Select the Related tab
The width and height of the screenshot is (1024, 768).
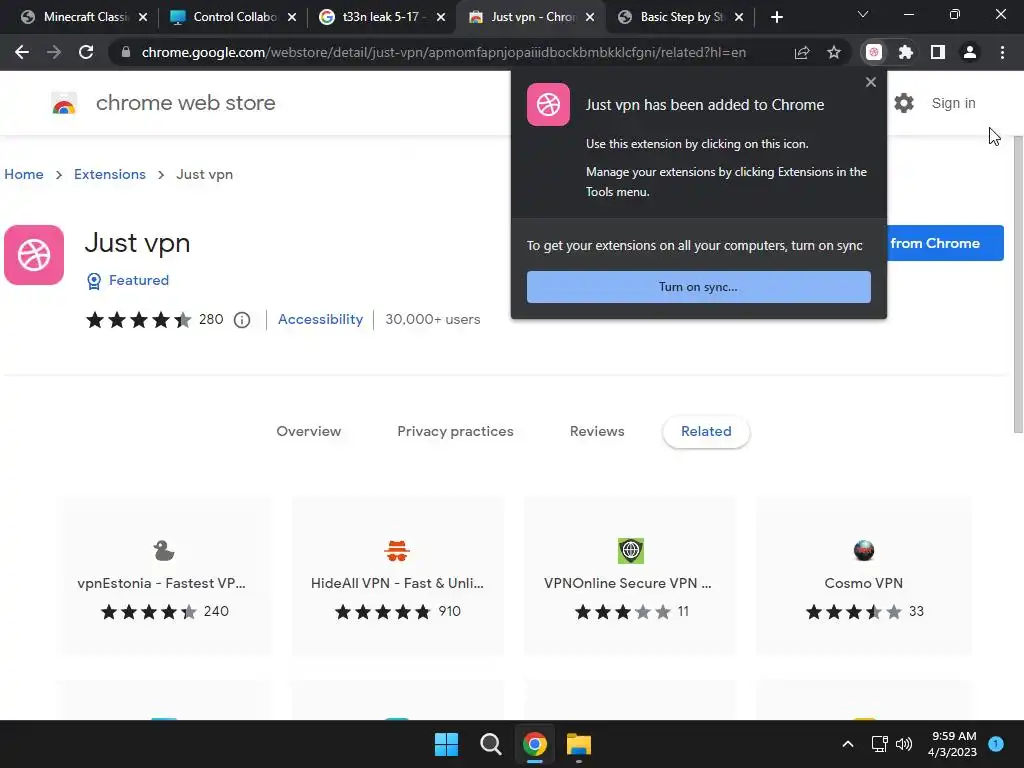tap(706, 432)
